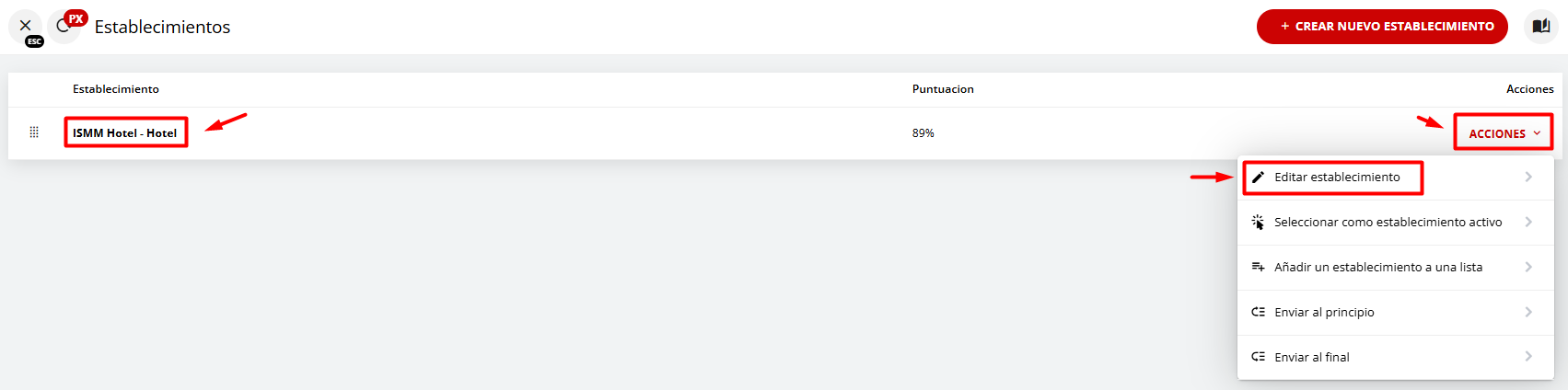
Task: Click the 89% score value
Action: (x=923, y=133)
